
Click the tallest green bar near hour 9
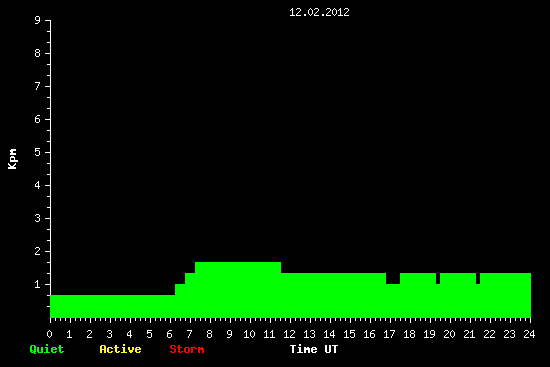click(x=238, y=290)
